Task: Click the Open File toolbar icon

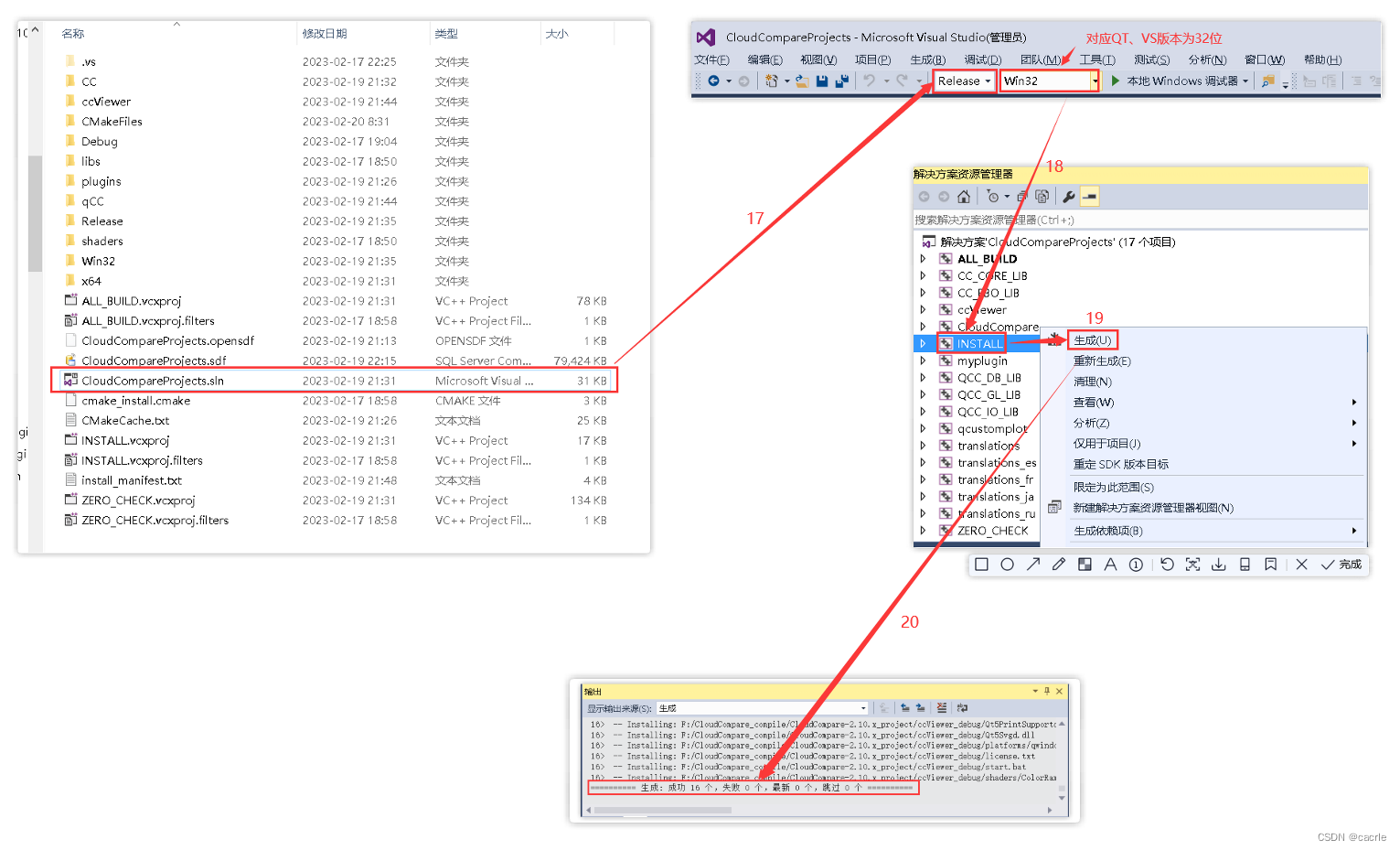Action: [x=802, y=81]
